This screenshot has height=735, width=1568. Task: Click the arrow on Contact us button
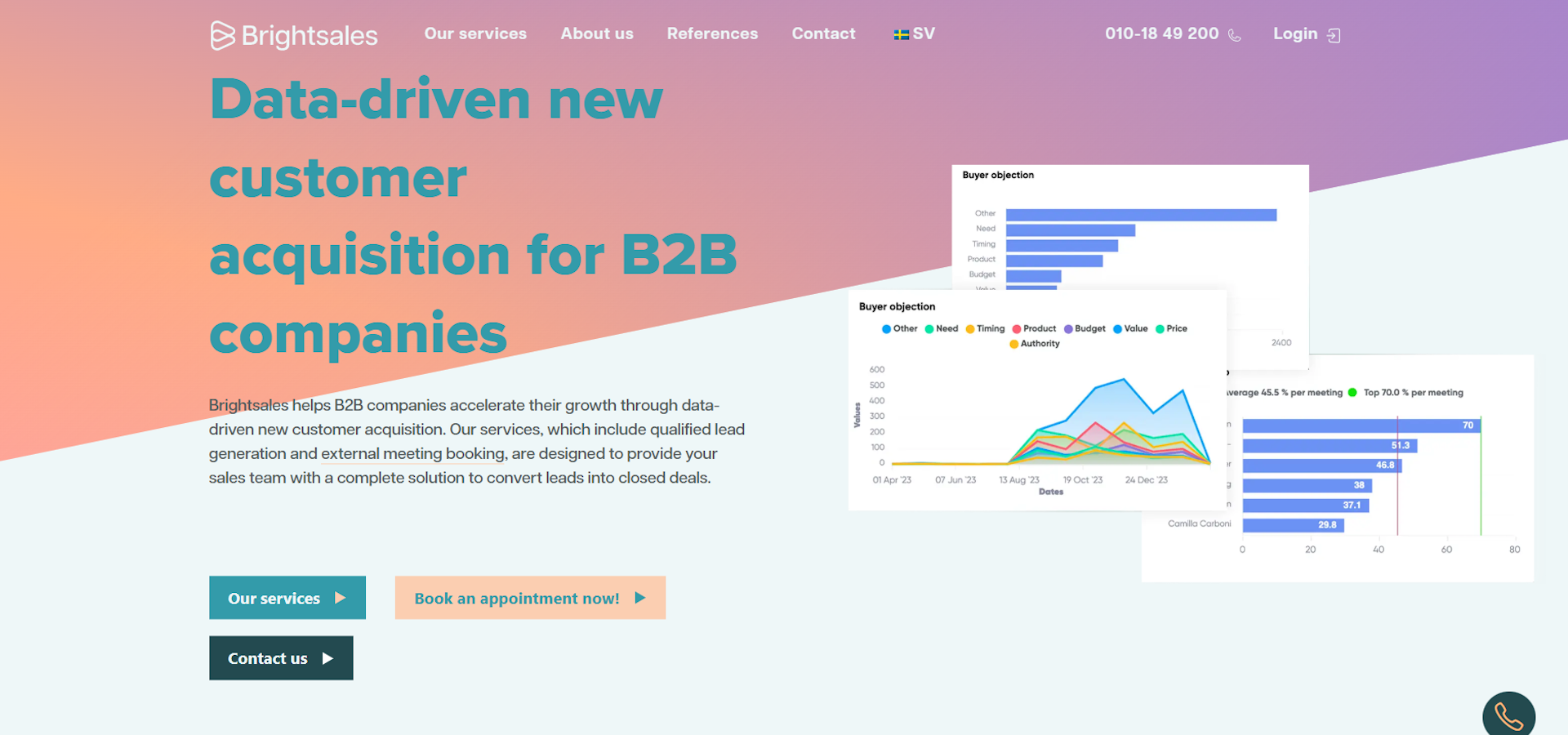[327, 658]
